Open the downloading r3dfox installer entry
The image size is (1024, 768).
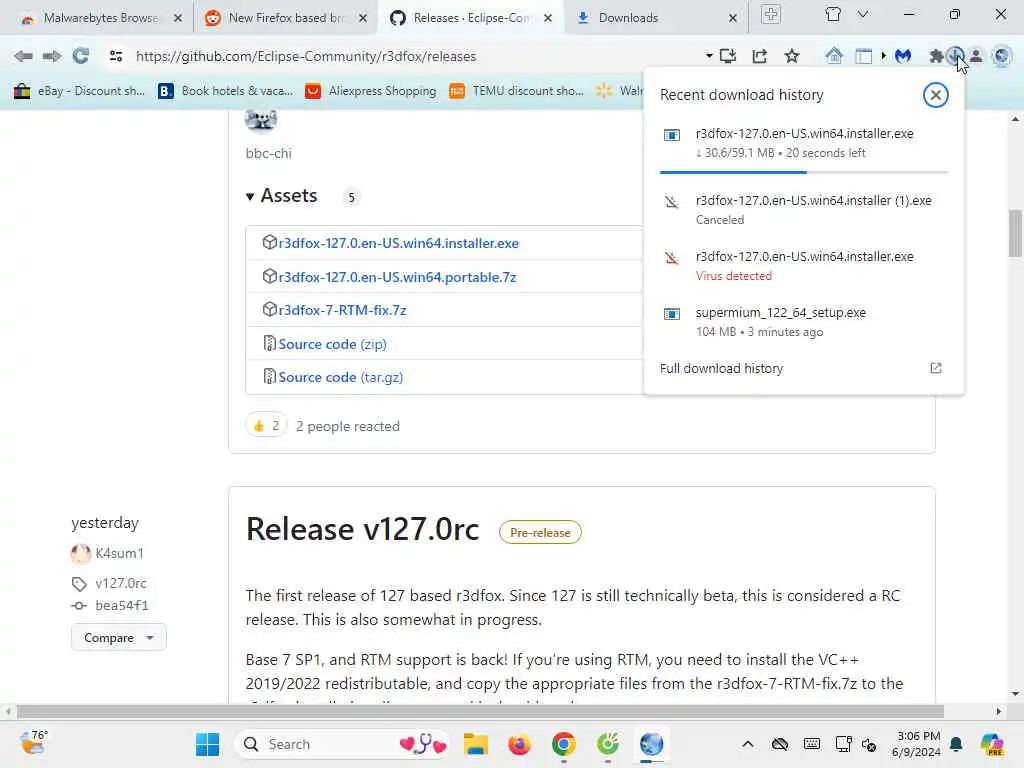point(804,142)
